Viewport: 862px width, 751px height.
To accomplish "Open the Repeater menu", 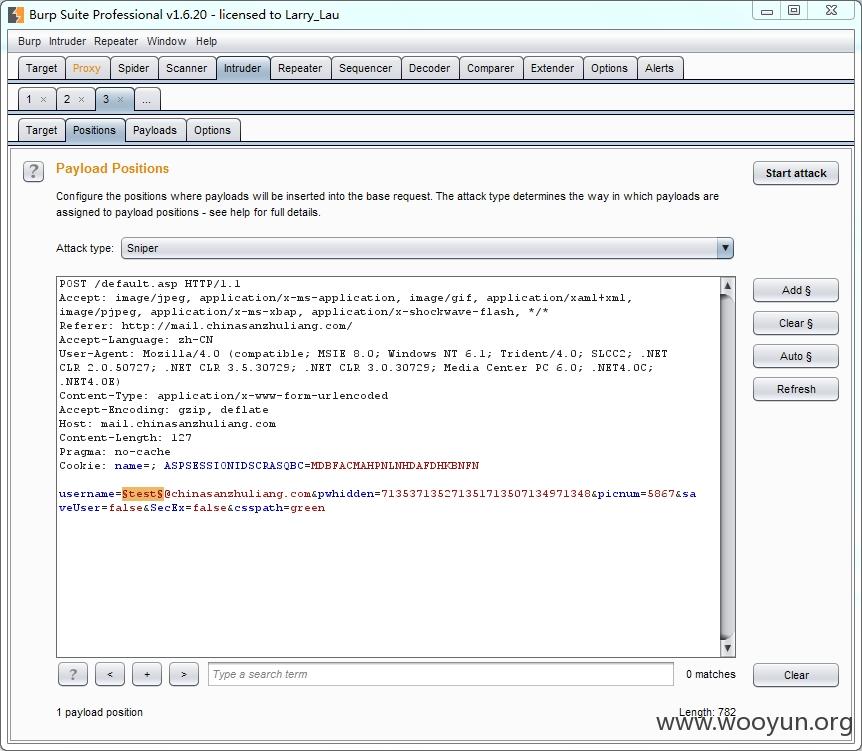I will (x=116, y=41).
